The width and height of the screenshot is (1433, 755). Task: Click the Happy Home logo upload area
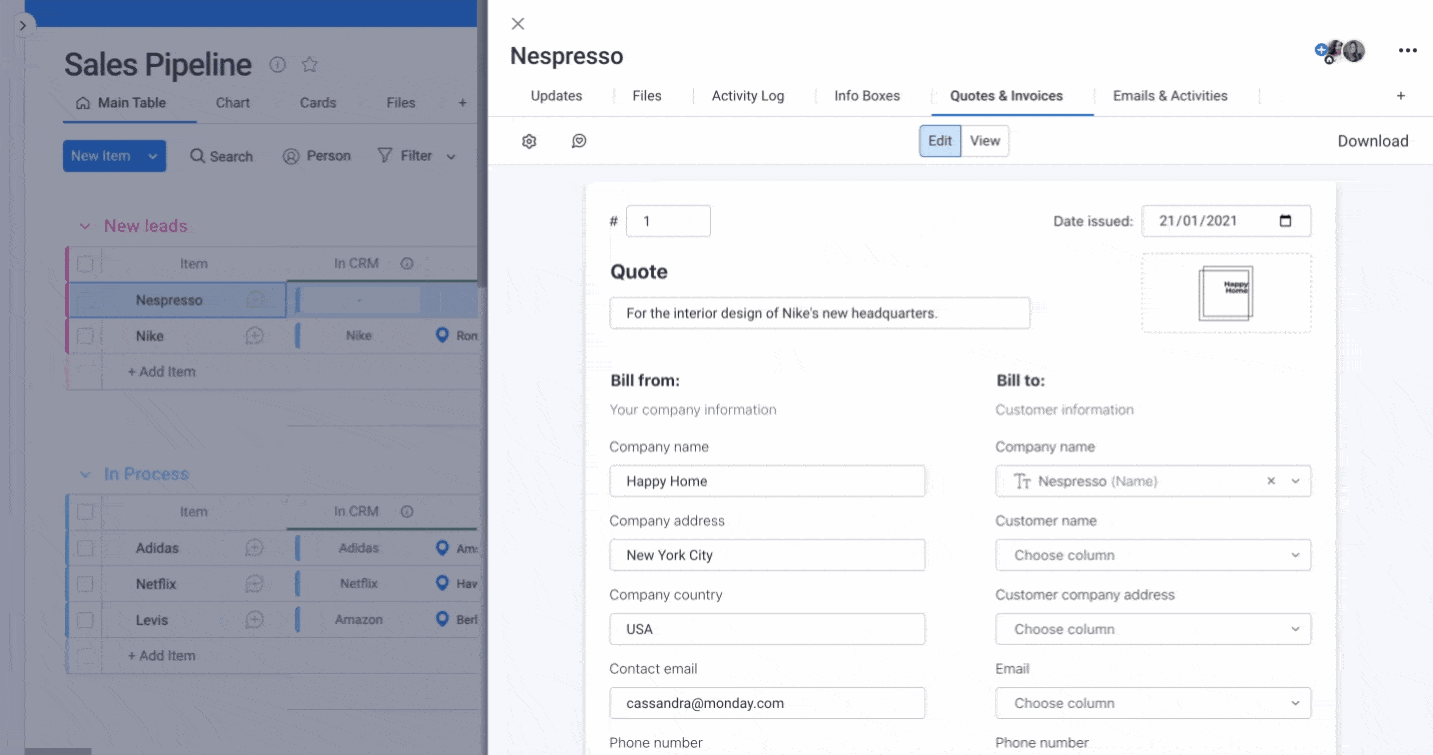(1226, 293)
